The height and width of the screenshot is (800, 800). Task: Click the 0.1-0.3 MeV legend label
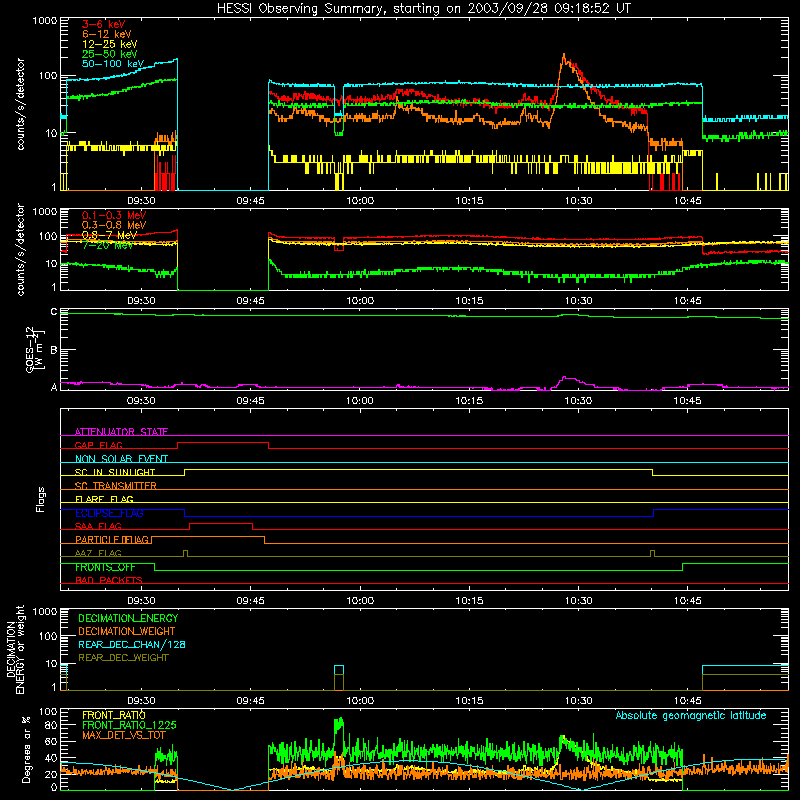tap(114, 215)
